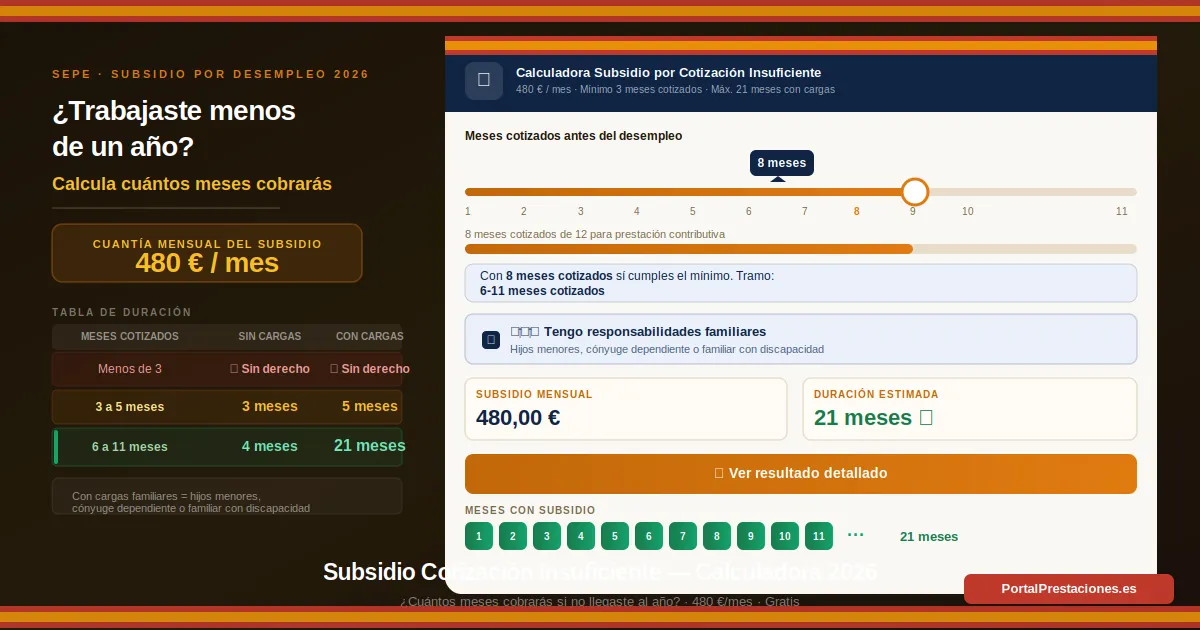Click '6-11 meses cotizados' bracket text
The image size is (1200, 630).
pyautogui.click(x=542, y=291)
